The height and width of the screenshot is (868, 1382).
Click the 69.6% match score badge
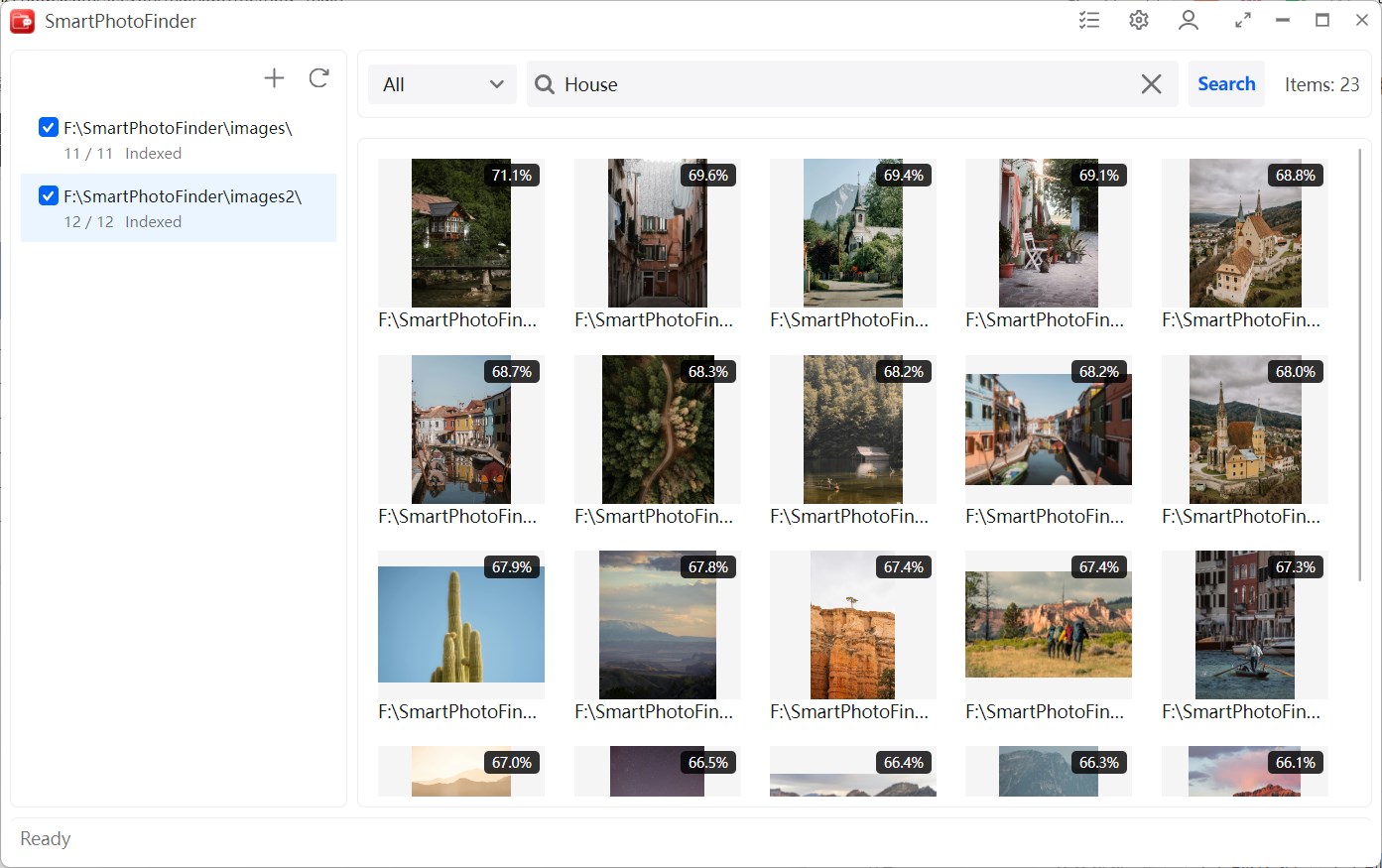coord(708,176)
